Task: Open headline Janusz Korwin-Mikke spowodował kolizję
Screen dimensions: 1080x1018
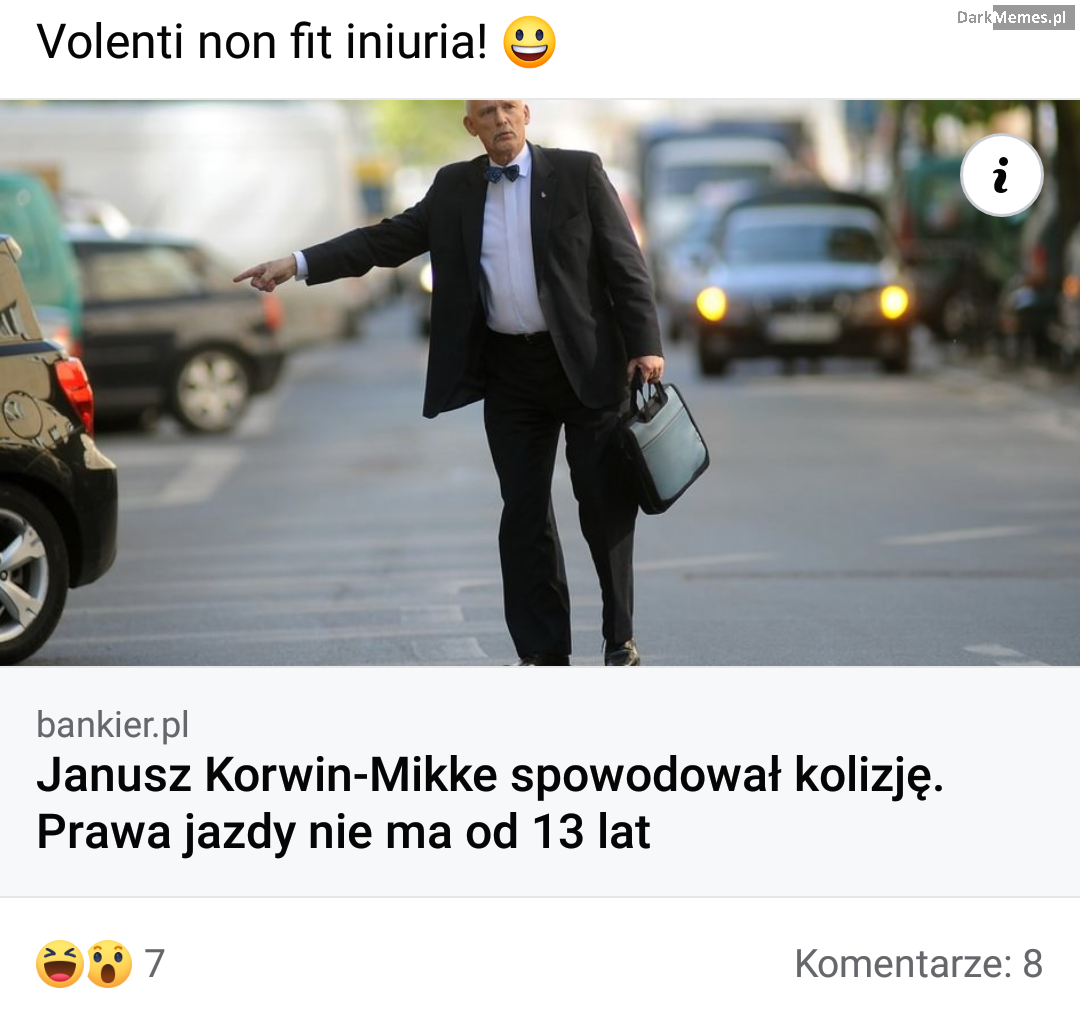Action: tap(489, 775)
